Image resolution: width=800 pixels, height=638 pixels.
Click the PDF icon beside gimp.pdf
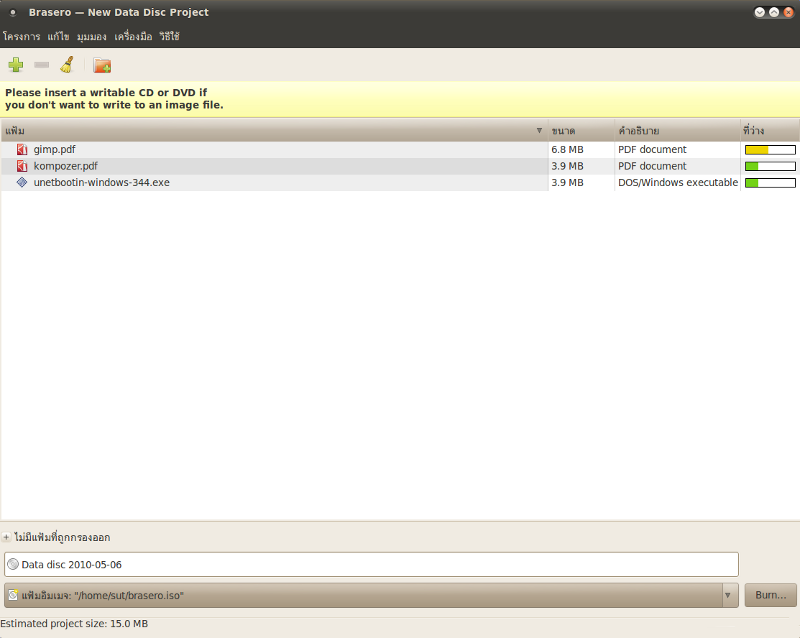(22, 150)
